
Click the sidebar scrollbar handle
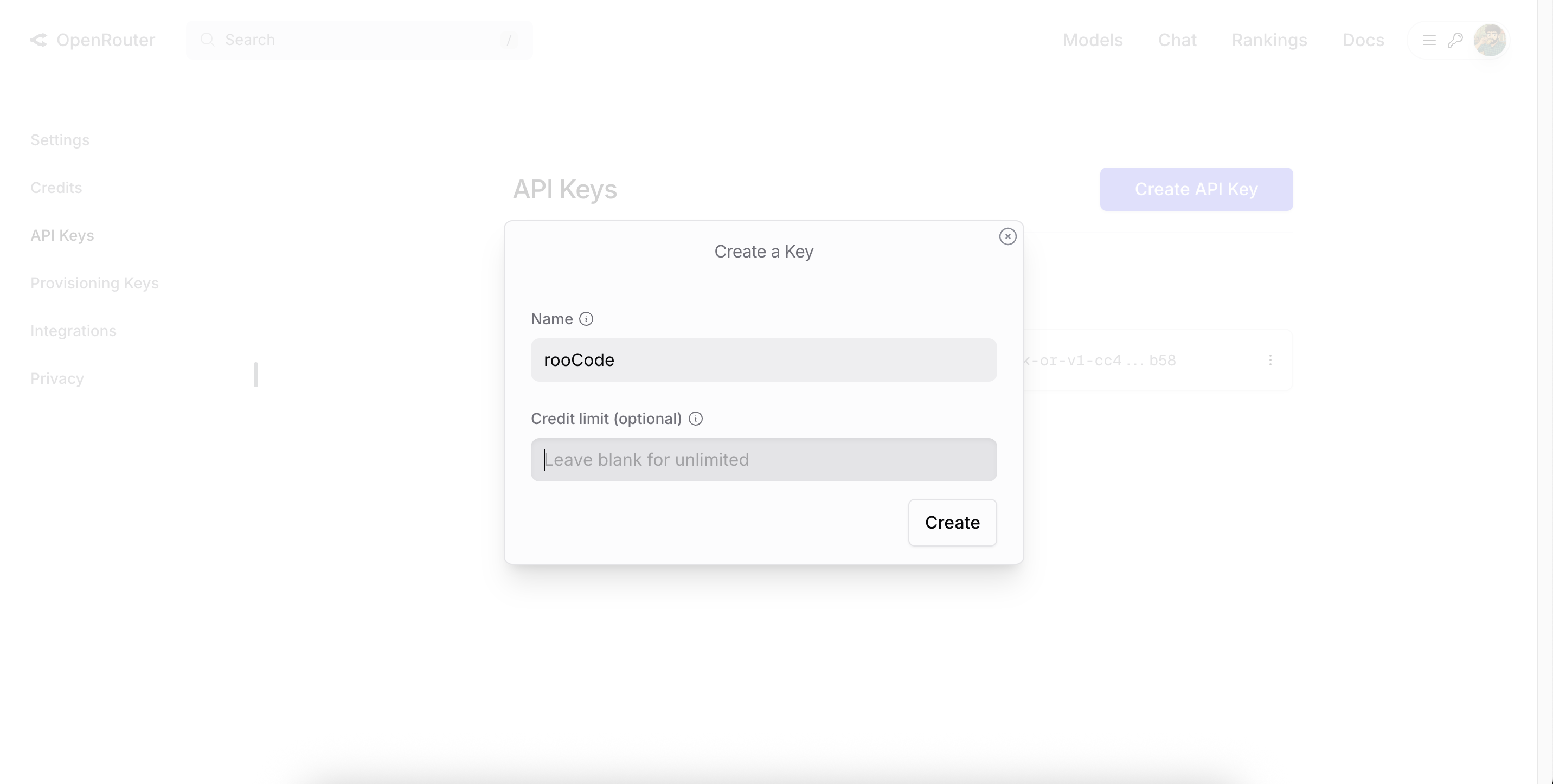click(256, 374)
